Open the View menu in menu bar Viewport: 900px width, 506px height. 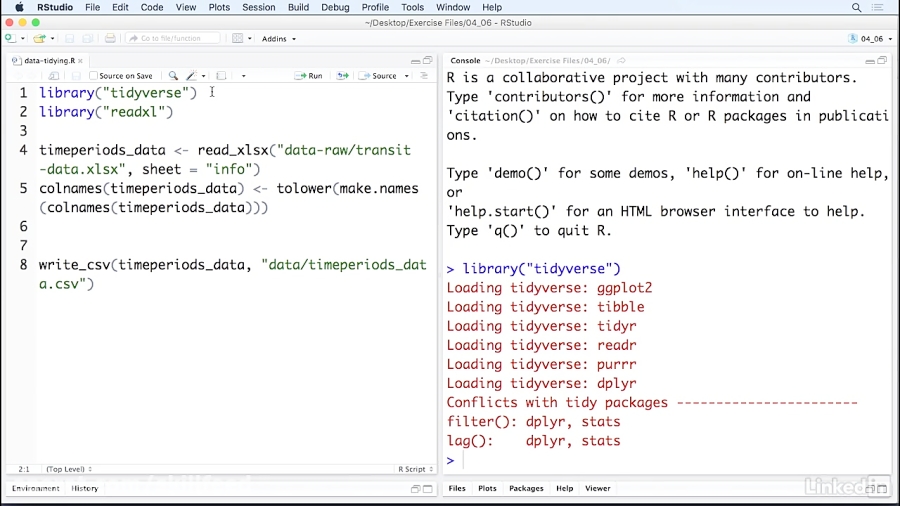tap(185, 7)
